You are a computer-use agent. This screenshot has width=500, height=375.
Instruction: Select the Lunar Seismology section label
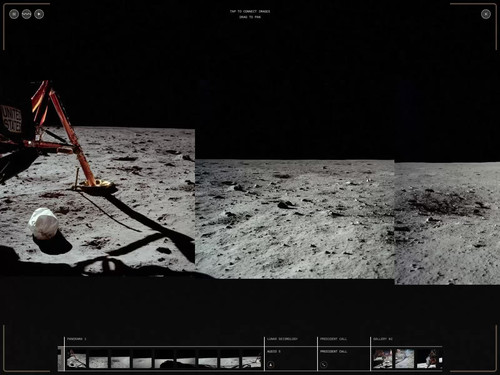click(x=282, y=339)
